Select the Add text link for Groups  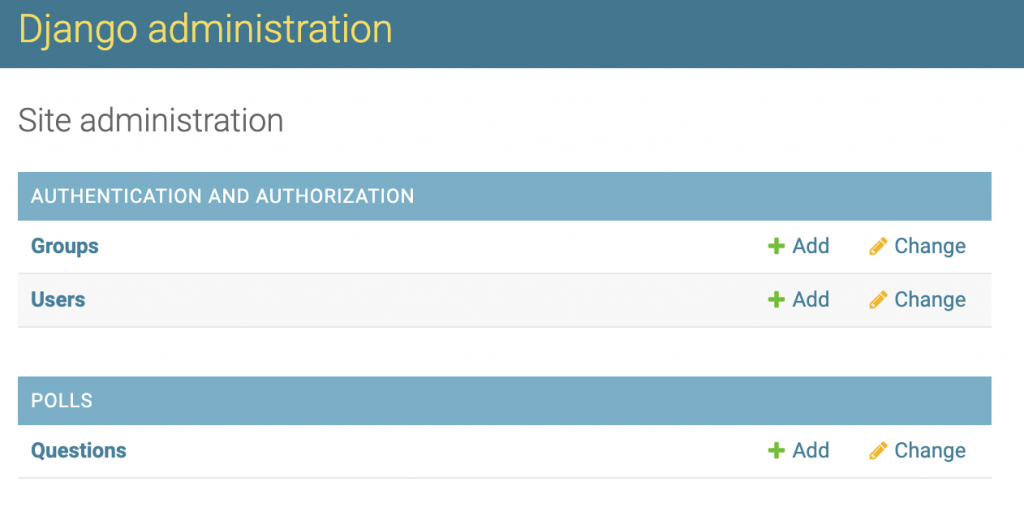(x=810, y=246)
